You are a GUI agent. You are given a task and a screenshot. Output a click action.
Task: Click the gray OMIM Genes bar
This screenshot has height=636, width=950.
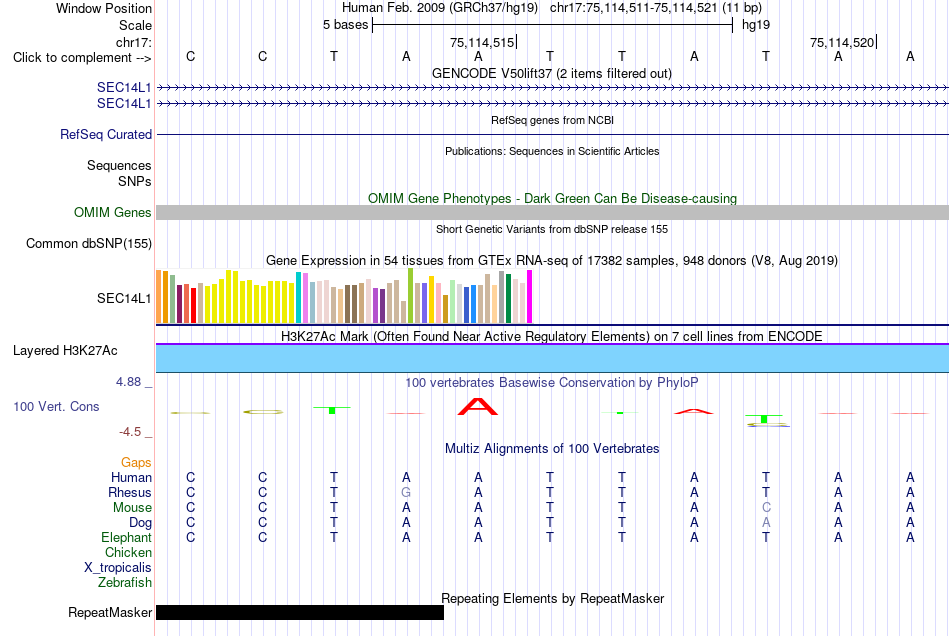point(552,213)
